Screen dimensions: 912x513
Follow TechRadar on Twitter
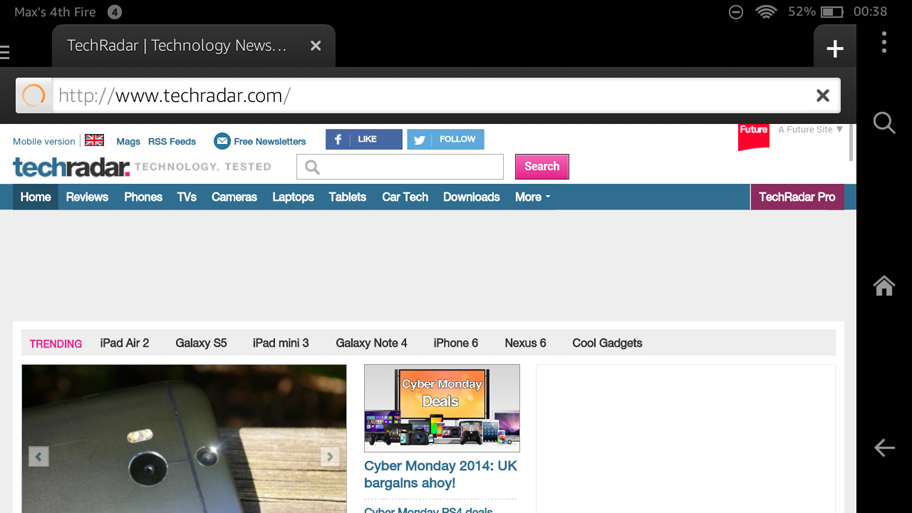pyautogui.click(x=446, y=139)
